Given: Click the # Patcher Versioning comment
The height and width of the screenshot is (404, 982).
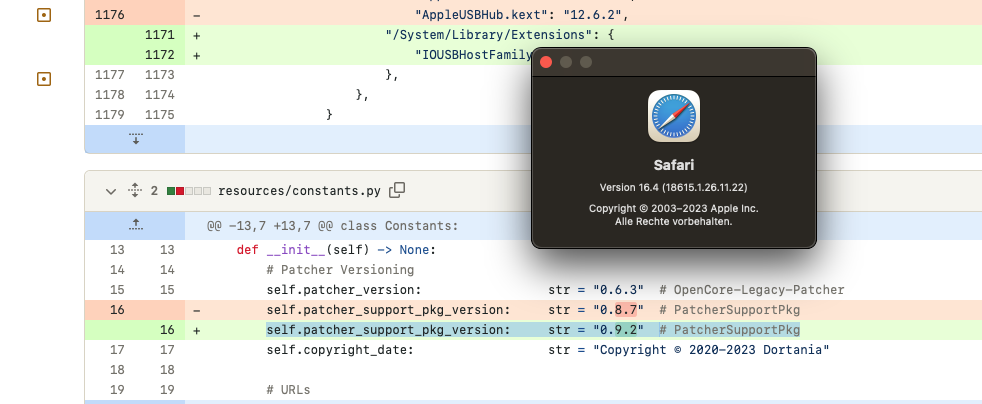Looking at the screenshot, I should 340,270.
